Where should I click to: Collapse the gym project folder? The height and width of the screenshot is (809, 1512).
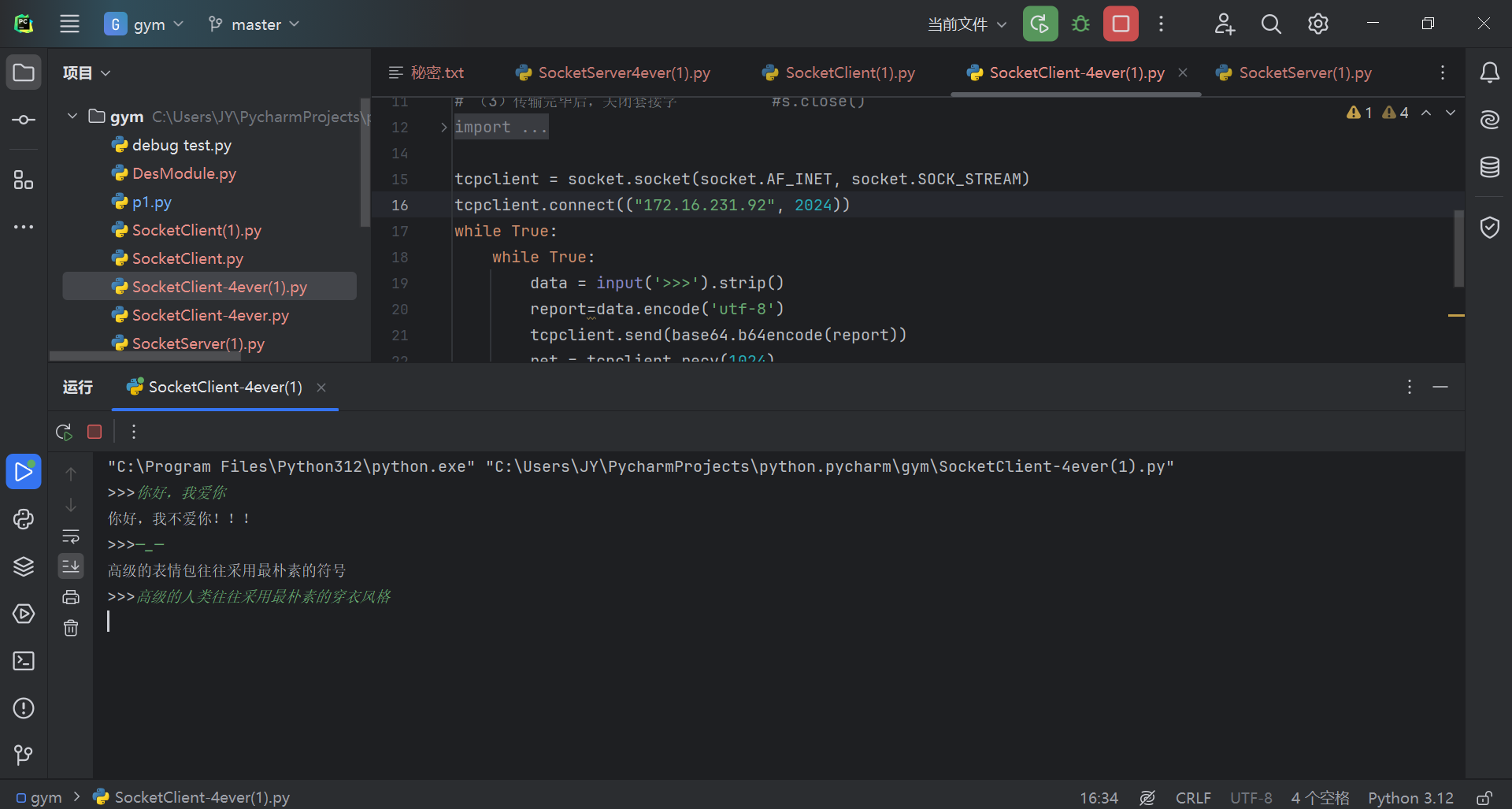point(72,117)
